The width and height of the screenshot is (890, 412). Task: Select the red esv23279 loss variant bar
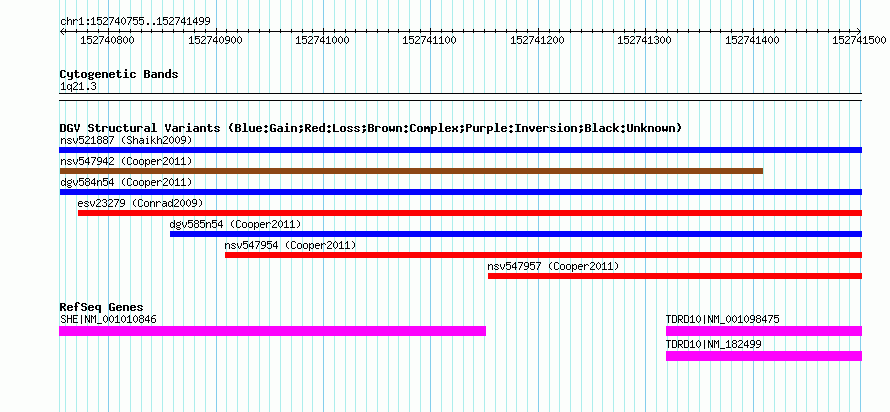coord(470,213)
